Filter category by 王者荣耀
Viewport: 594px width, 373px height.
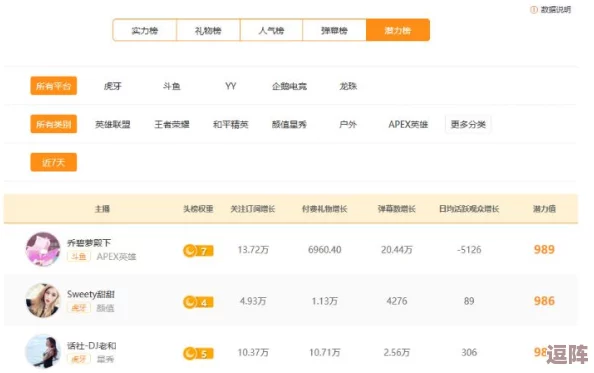tap(172, 124)
